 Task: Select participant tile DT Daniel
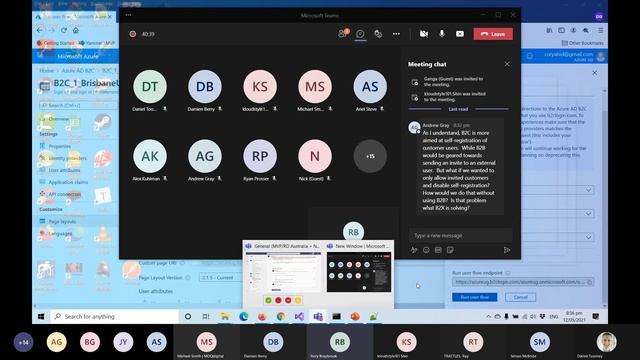coord(150,87)
